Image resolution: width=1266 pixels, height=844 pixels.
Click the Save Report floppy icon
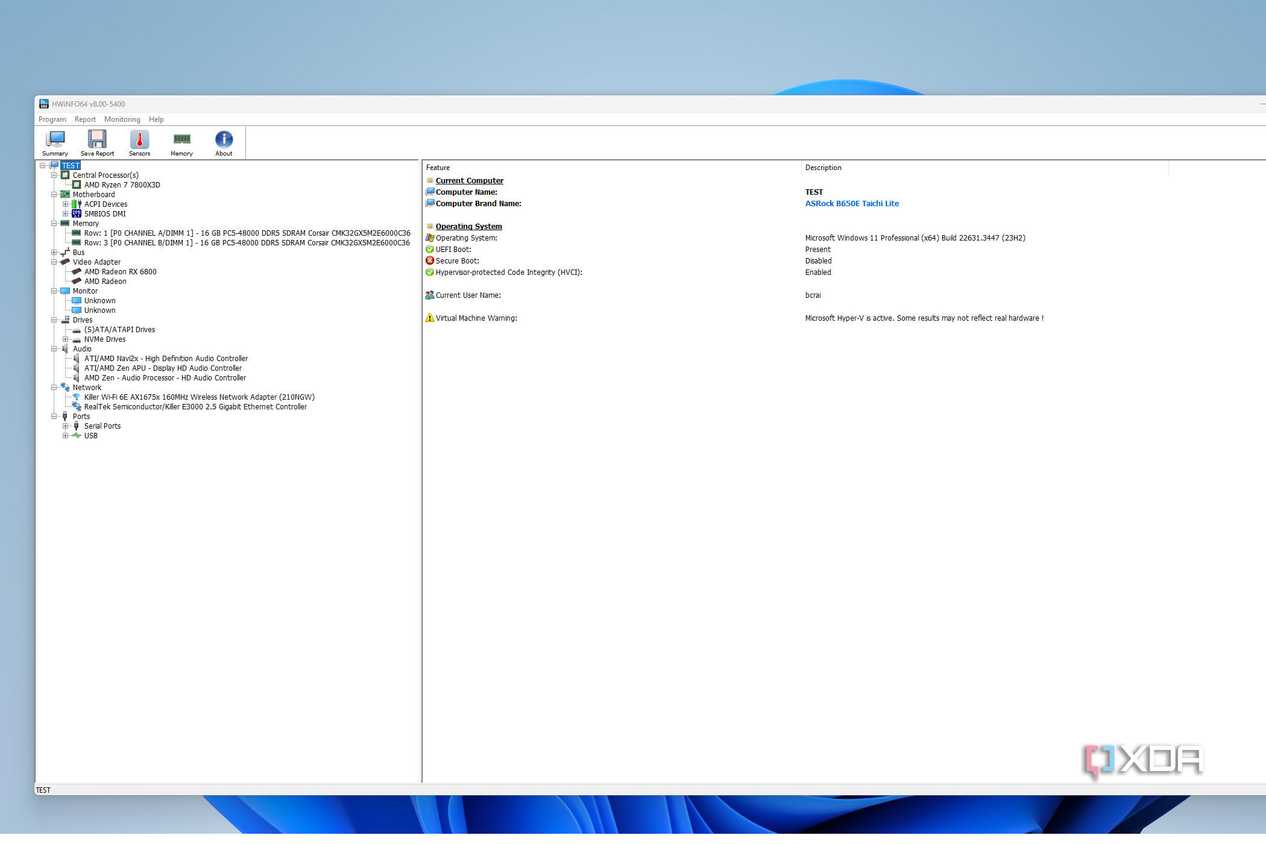(97, 139)
